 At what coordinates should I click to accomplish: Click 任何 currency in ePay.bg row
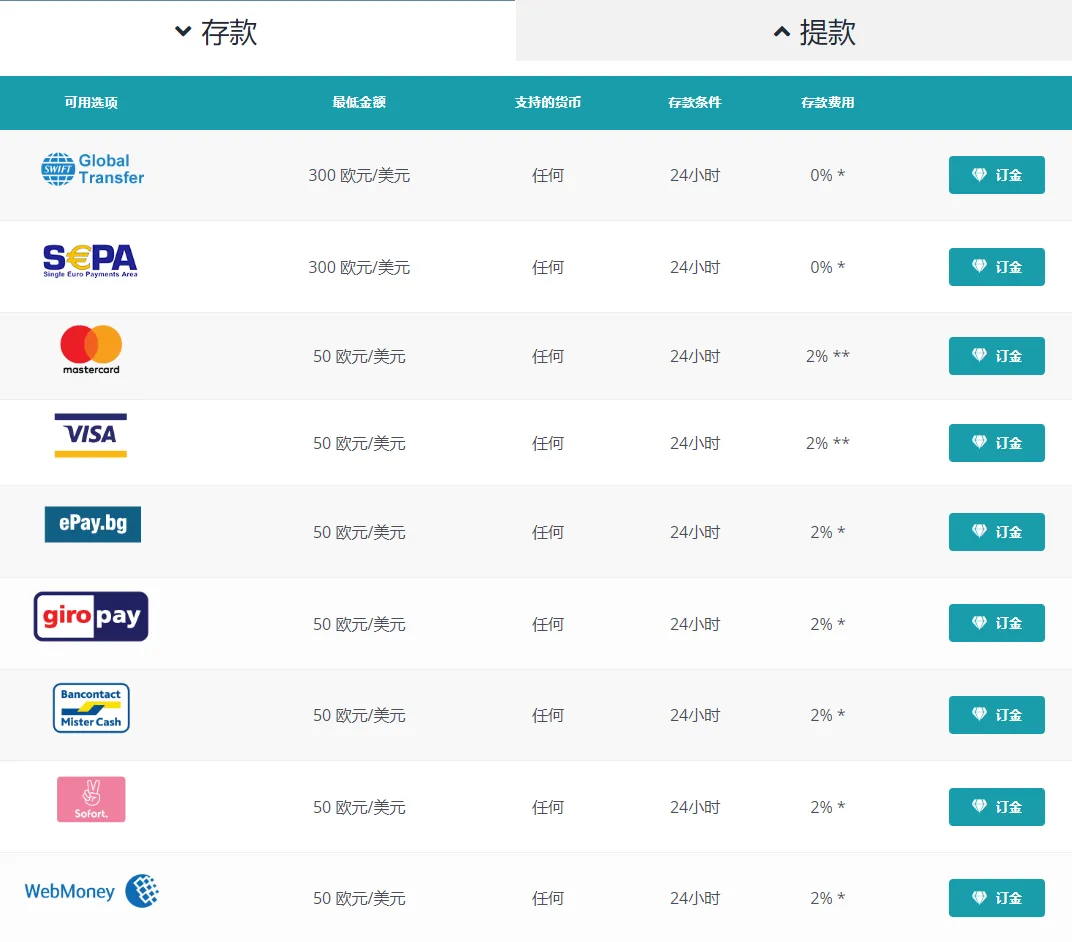coord(548,533)
